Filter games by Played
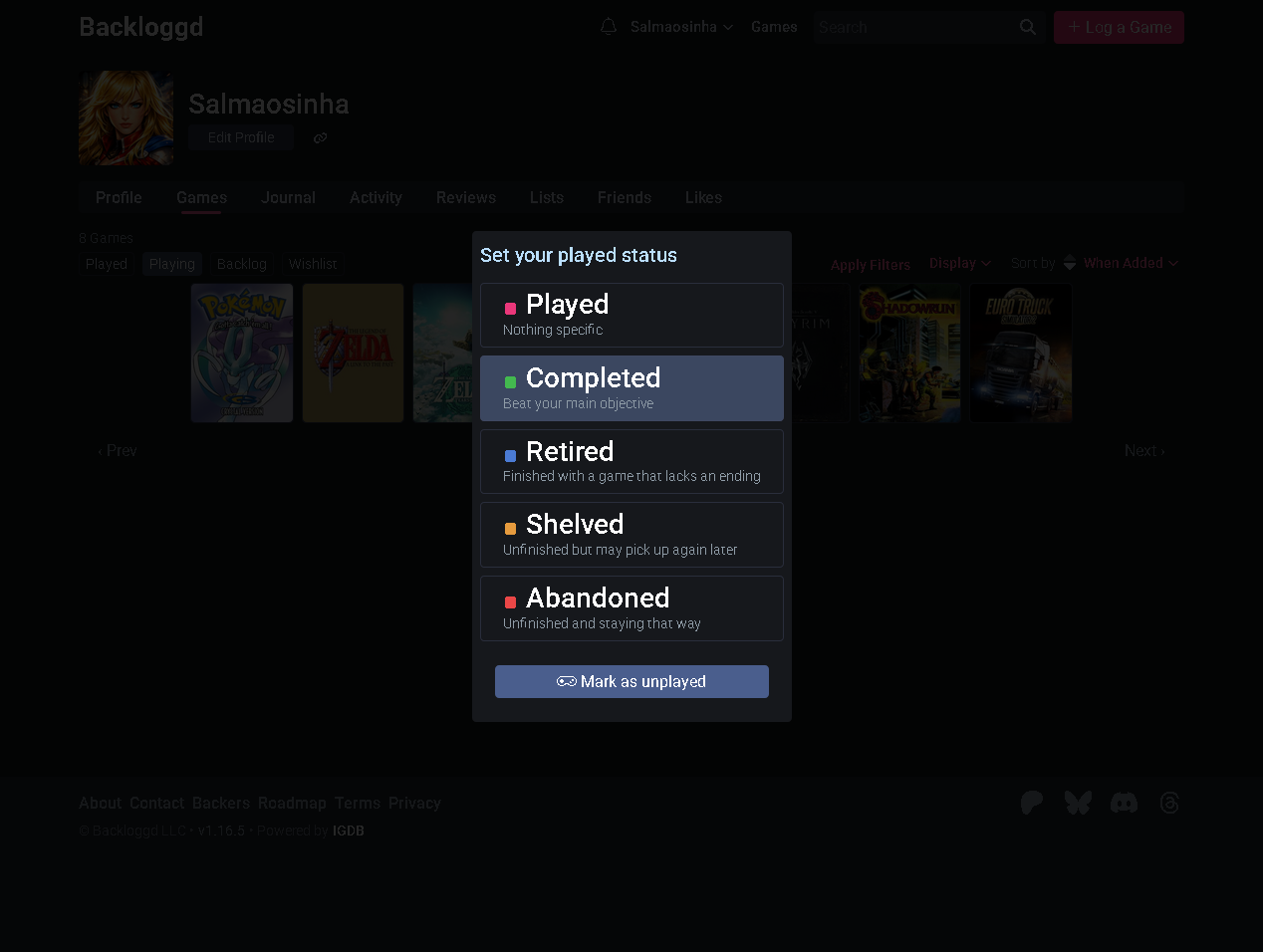 (107, 264)
